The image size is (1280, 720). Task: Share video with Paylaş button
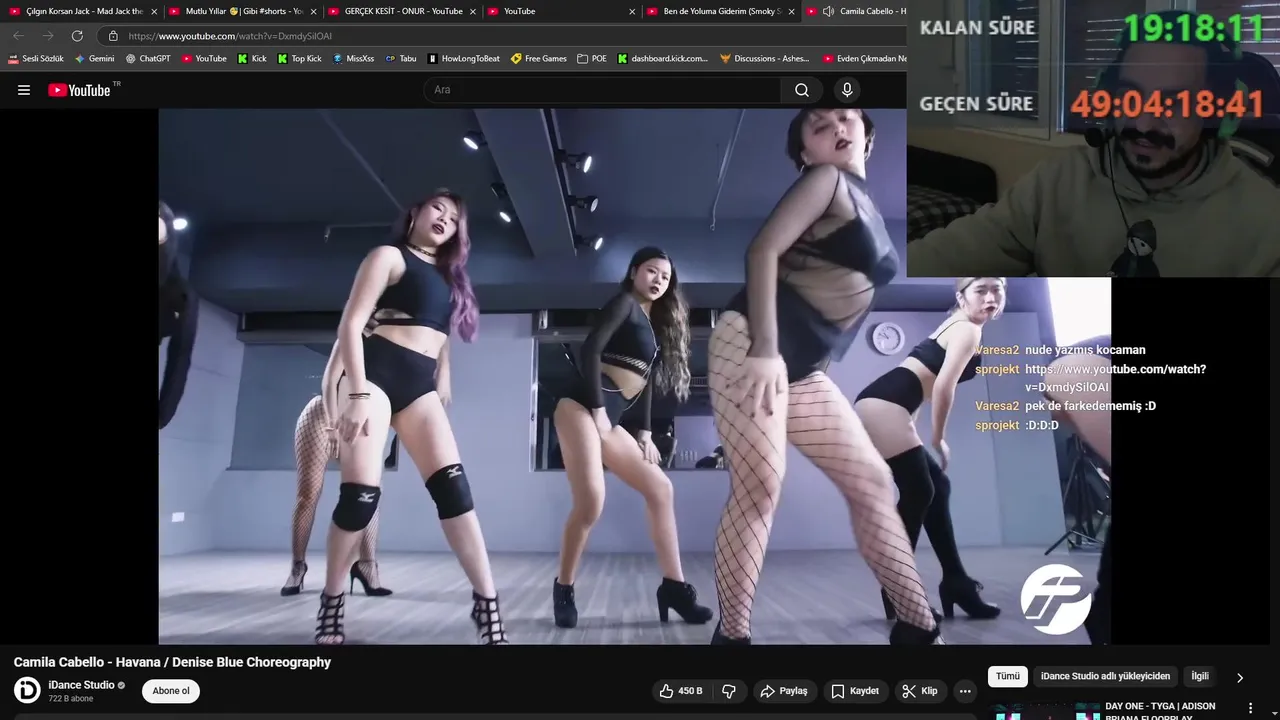coord(784,691)
